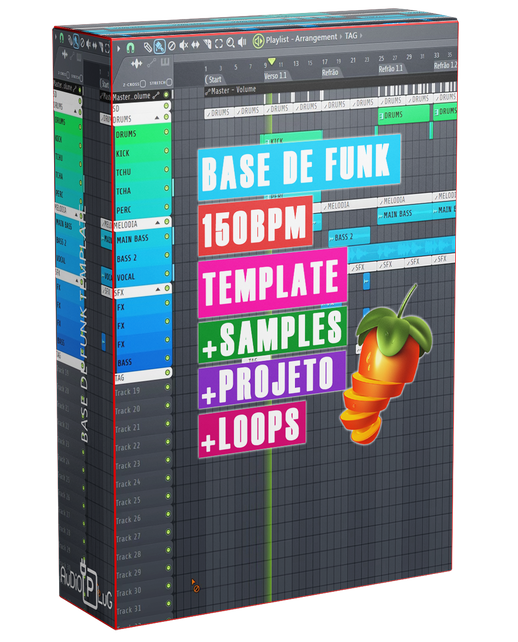This screenshot has height=642, width=518.
Task: Jump to the Refrão 1.2 marker
Action: 445,65
